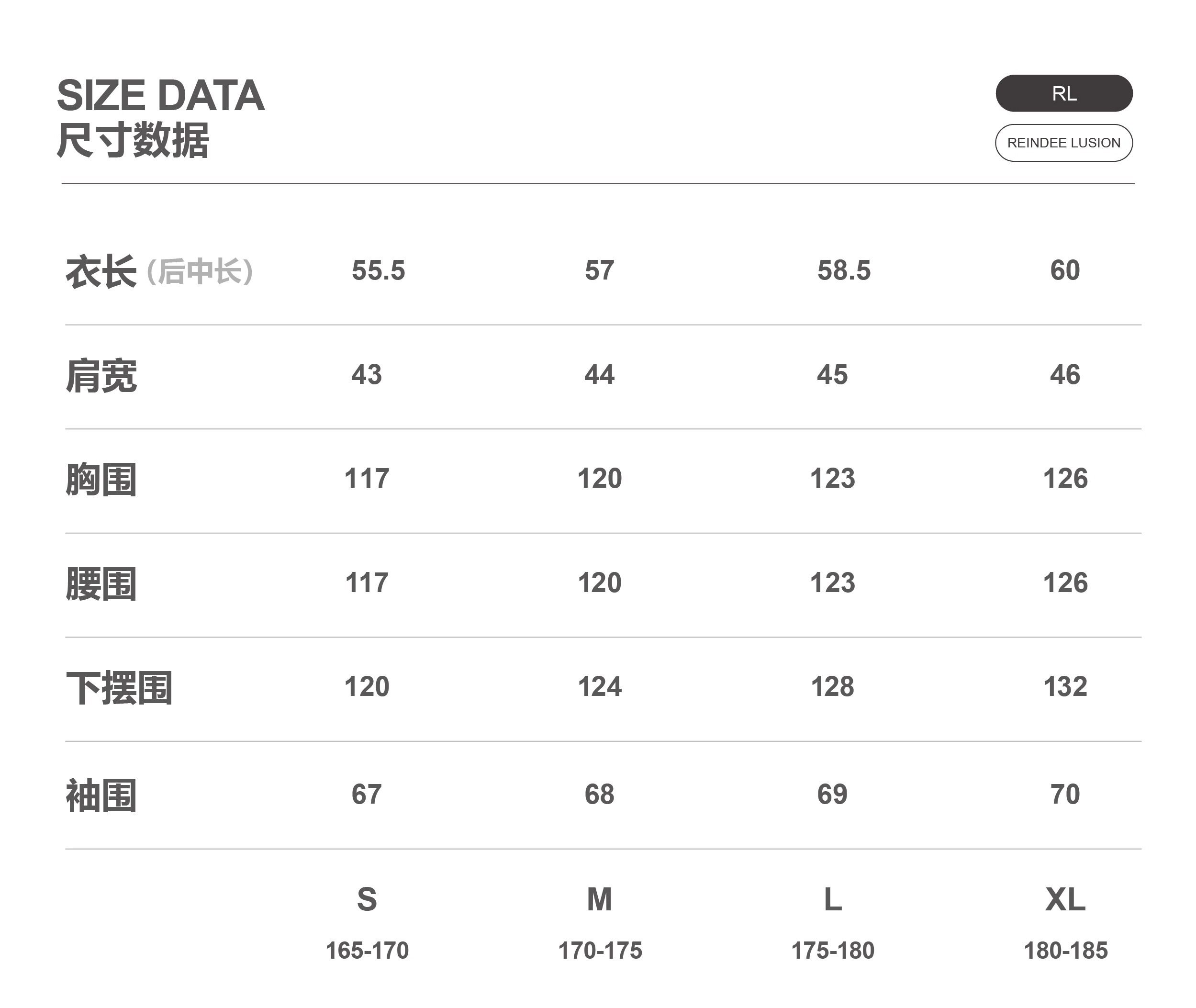Click the 55.5 garment length value
The width and height of the screenshot is (1196, 1008).
pyautogui.click(x=378, y=270)
